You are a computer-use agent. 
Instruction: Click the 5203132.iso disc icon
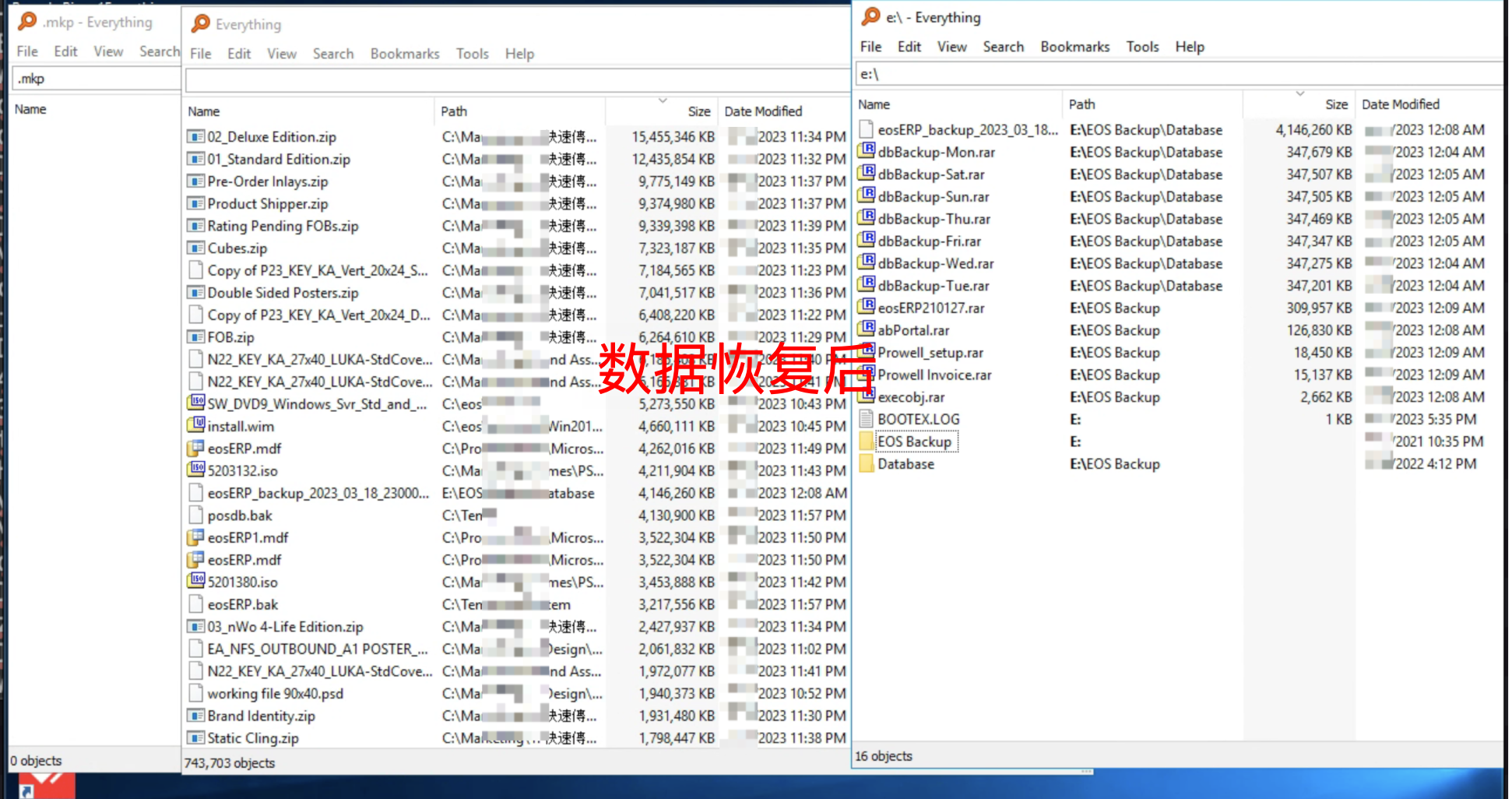click(195, 470)
